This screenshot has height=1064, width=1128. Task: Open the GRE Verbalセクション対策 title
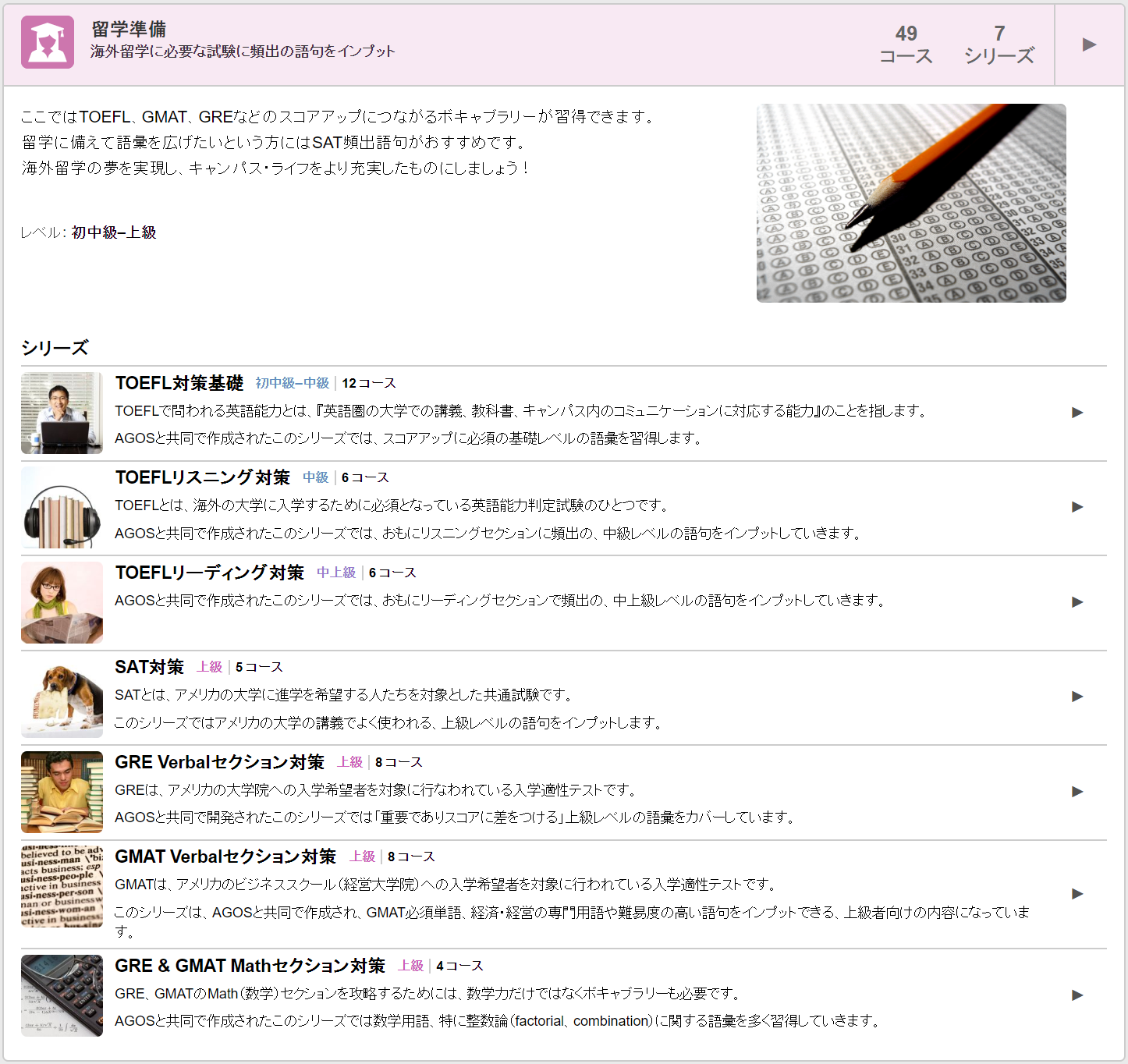pos(220,762)
